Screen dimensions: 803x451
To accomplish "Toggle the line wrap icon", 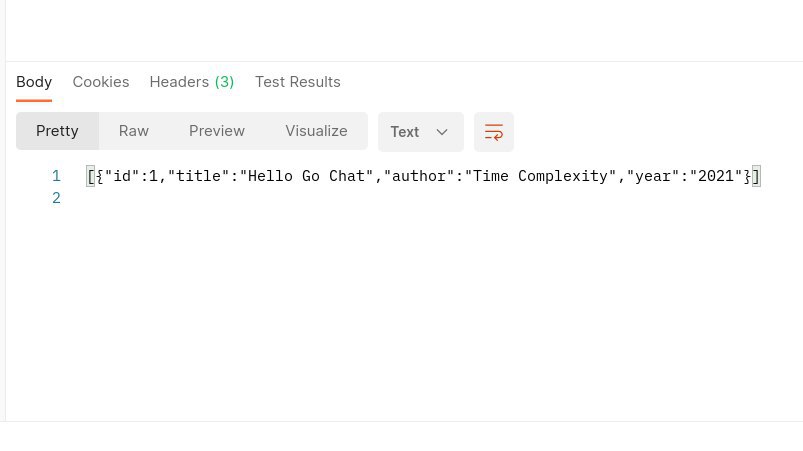I will [x=493, y=132].
